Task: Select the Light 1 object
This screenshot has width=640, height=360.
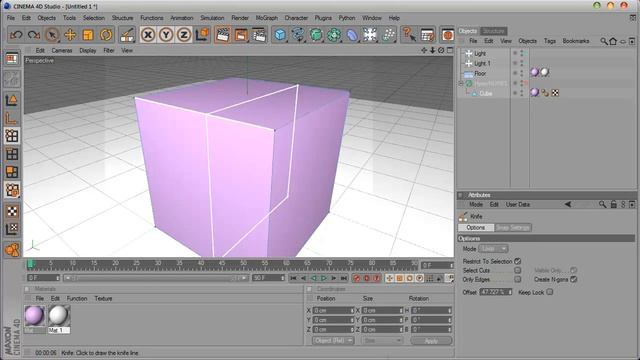Action: (x=482, y=64)
